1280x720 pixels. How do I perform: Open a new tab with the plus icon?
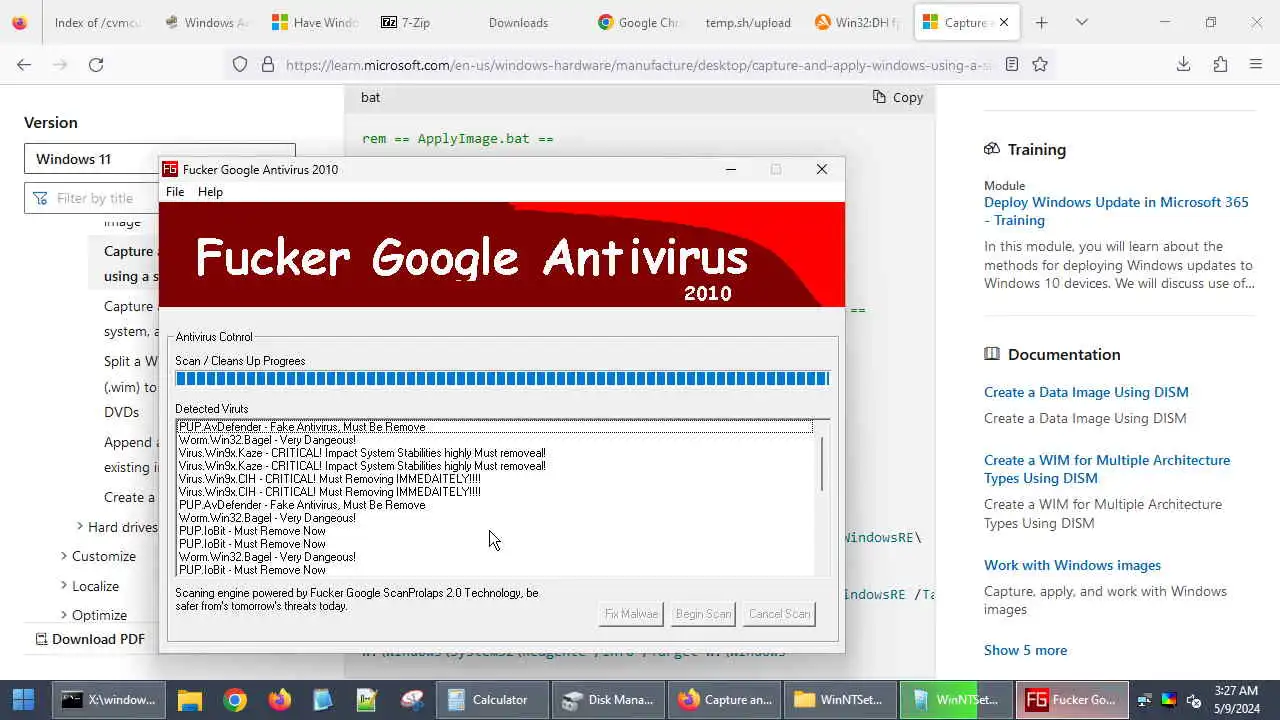pyautogui.click(x=1041, y=22)
